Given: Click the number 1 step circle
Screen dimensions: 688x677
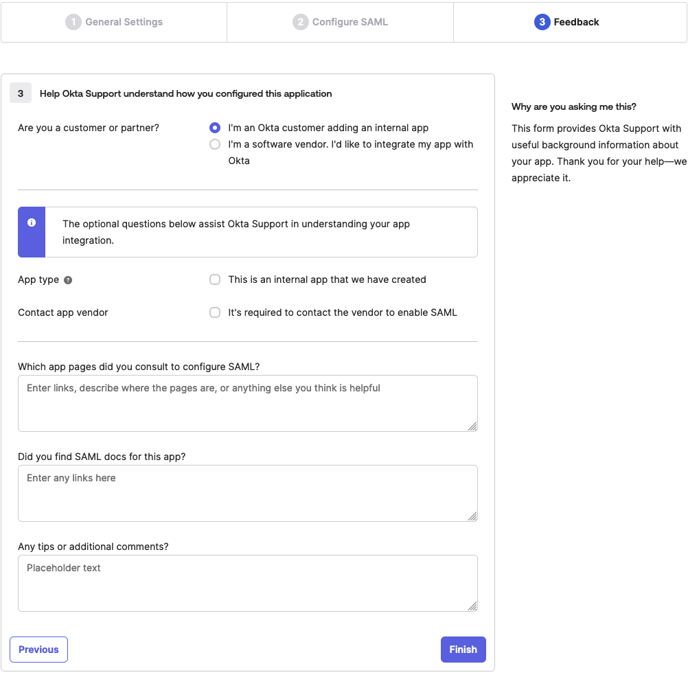Looking at the screenshot, I should point(73,22).
